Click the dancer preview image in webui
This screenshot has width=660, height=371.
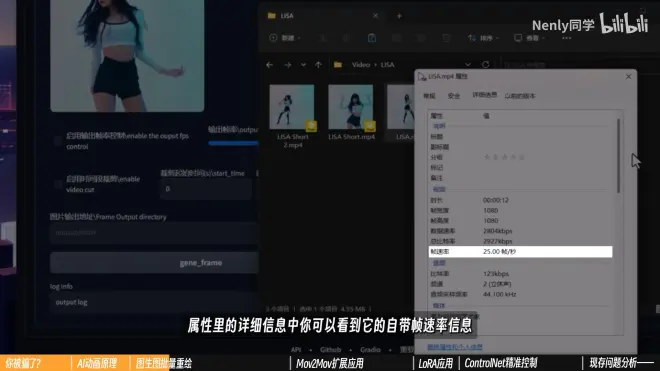(x=127, y=56)
